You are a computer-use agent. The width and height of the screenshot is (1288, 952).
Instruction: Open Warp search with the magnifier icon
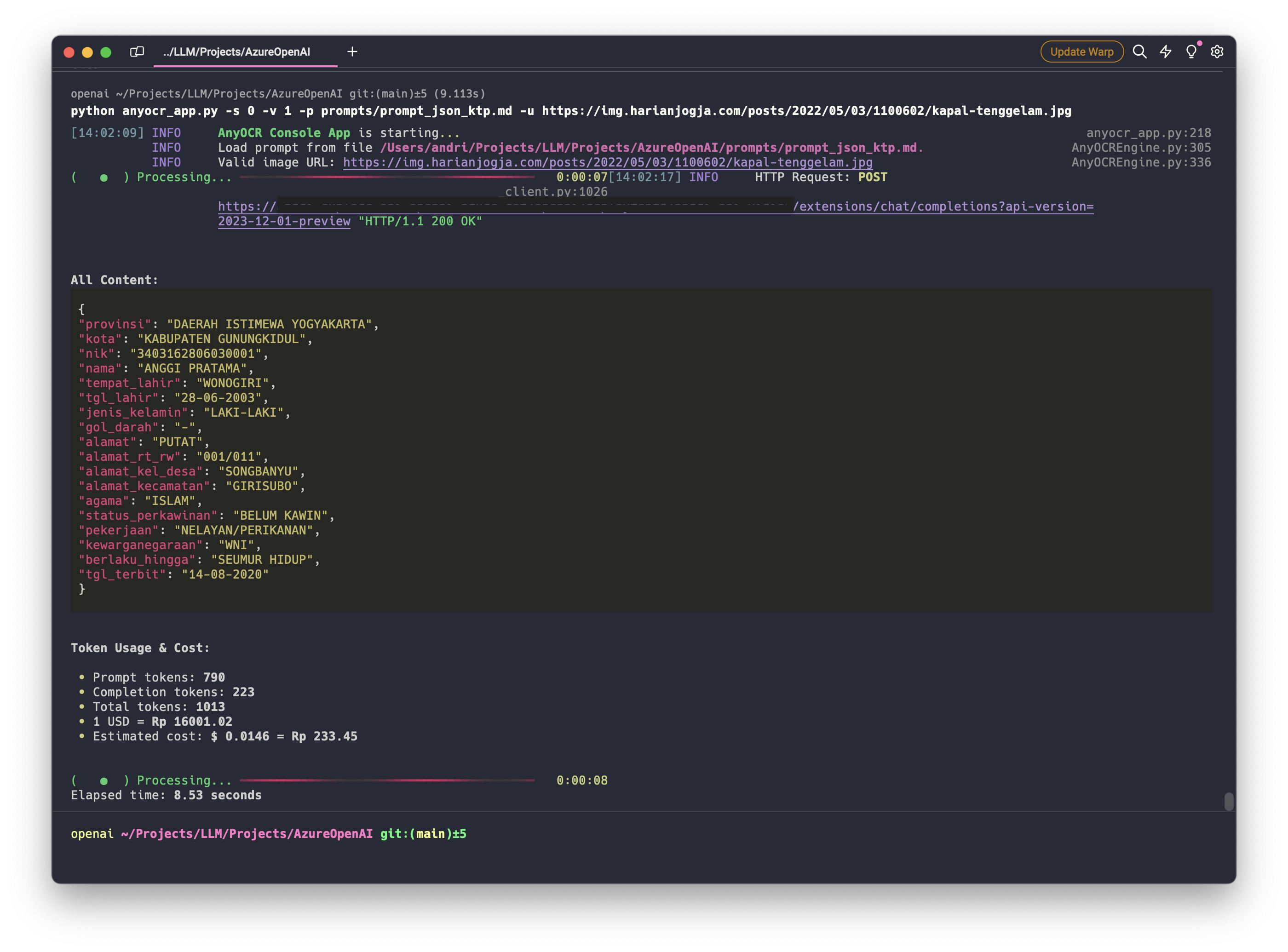click(1139, 52)
